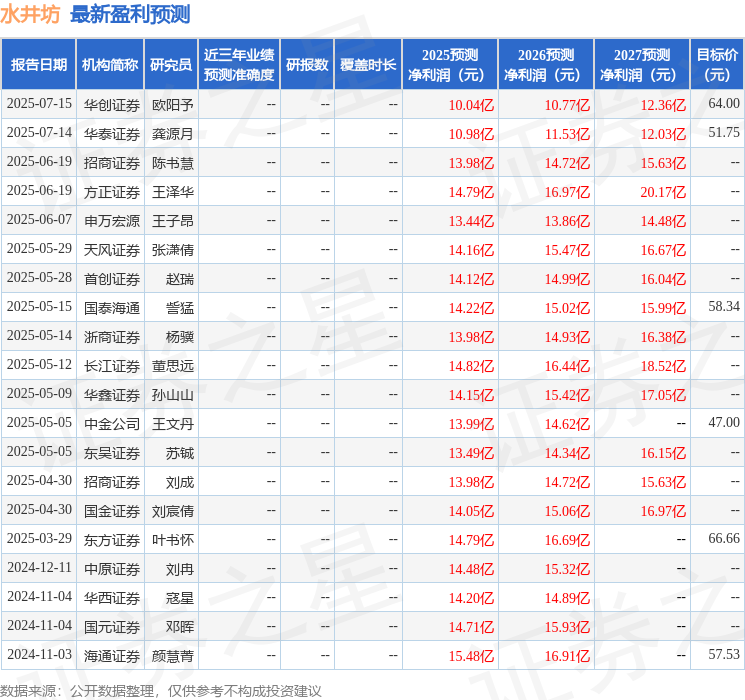
Task: Click the 水井坊 title text
Action: pos(30,14)
